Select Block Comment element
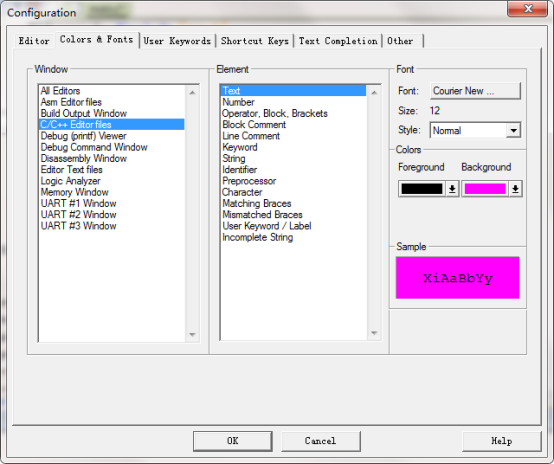The height and width of the screenshot is (464, 554). pos(294,124)
